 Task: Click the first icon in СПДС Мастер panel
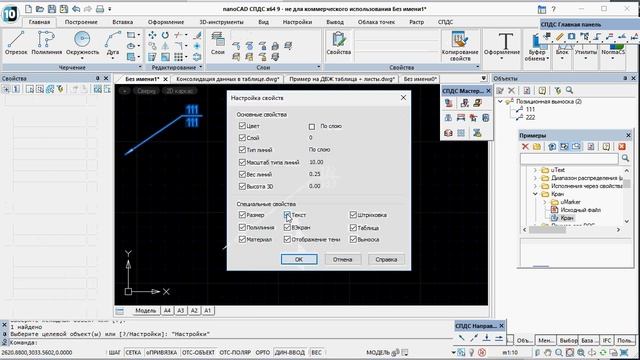pyautogui.click(x=449, y=103)
